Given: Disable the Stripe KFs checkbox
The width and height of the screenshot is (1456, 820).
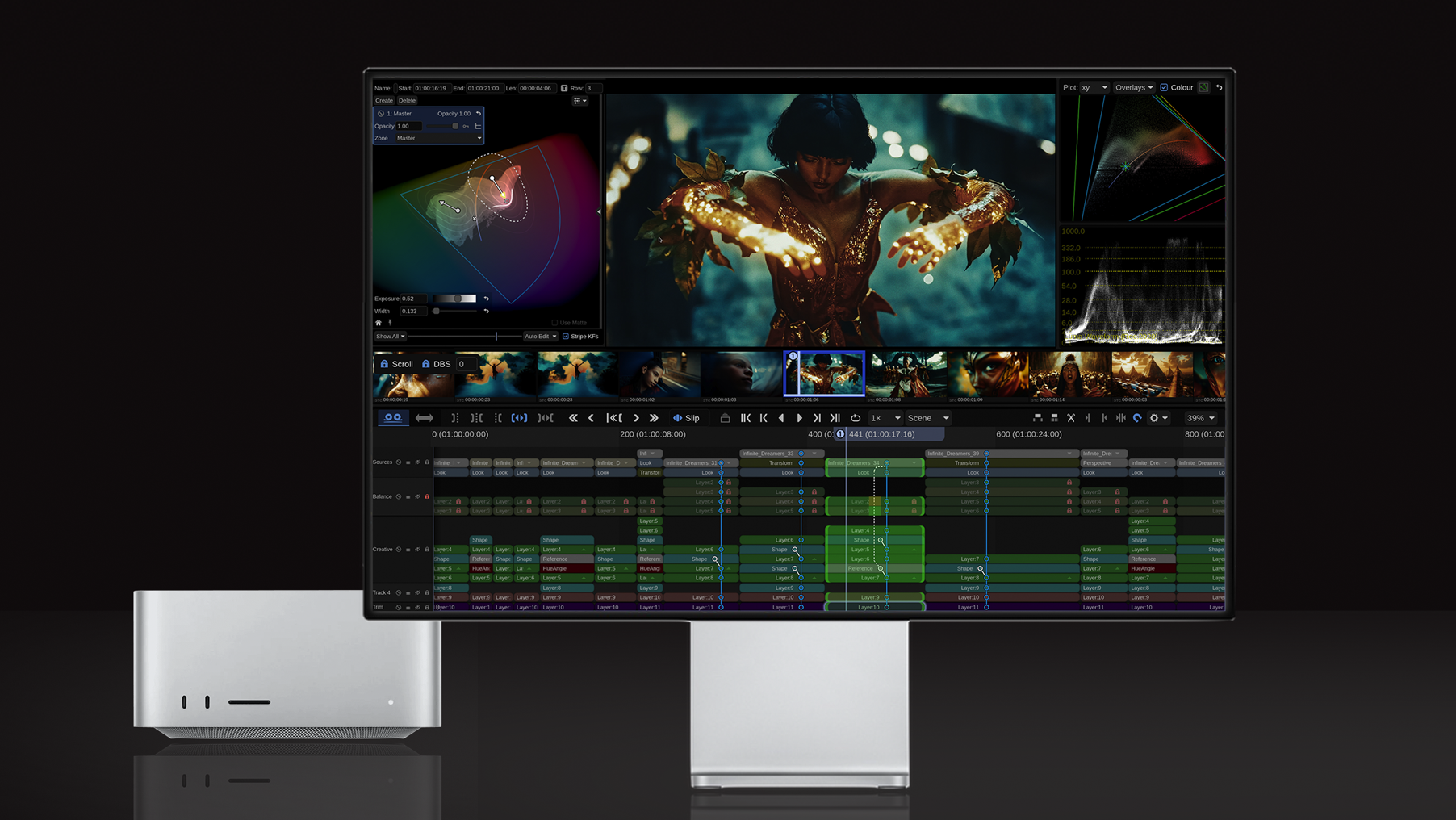Looking at the screenshot, I should click(x=566, y=336).
